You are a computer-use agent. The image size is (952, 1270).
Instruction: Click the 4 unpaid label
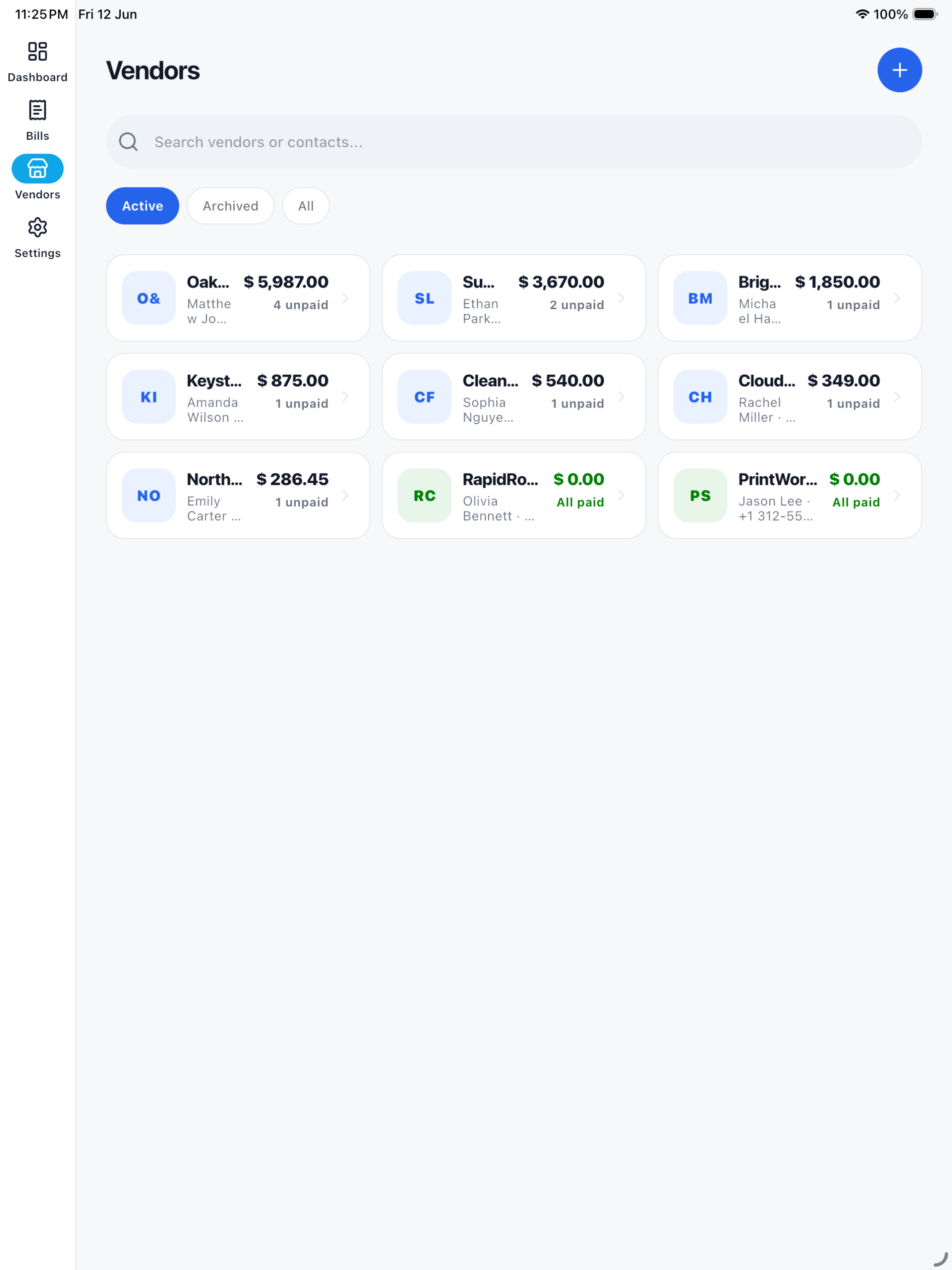[x=301, y=305]
